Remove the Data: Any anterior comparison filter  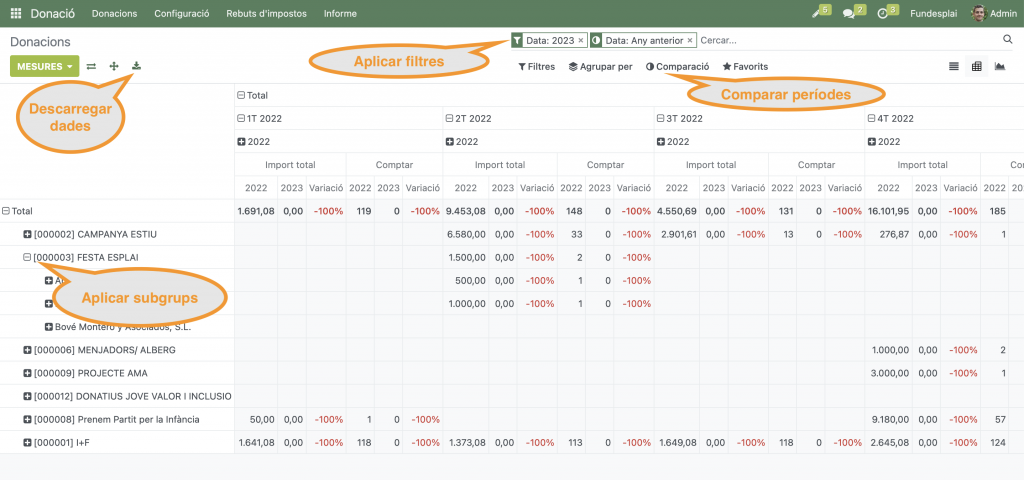pos(690,41)
